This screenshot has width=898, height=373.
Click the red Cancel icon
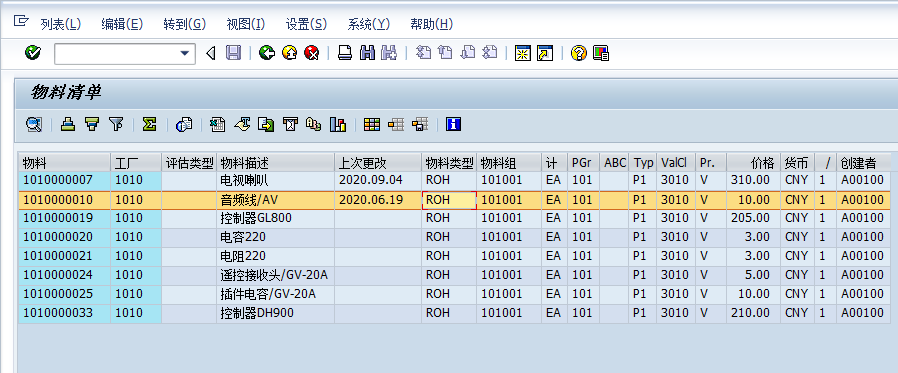(312, 54)
